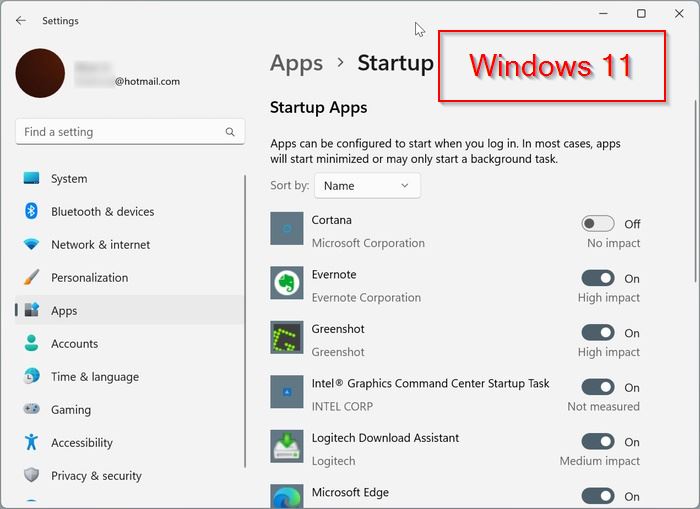Screen dimensions: 700x509
Task: Disable Evernote startup toggle
Action: [598, 278]
